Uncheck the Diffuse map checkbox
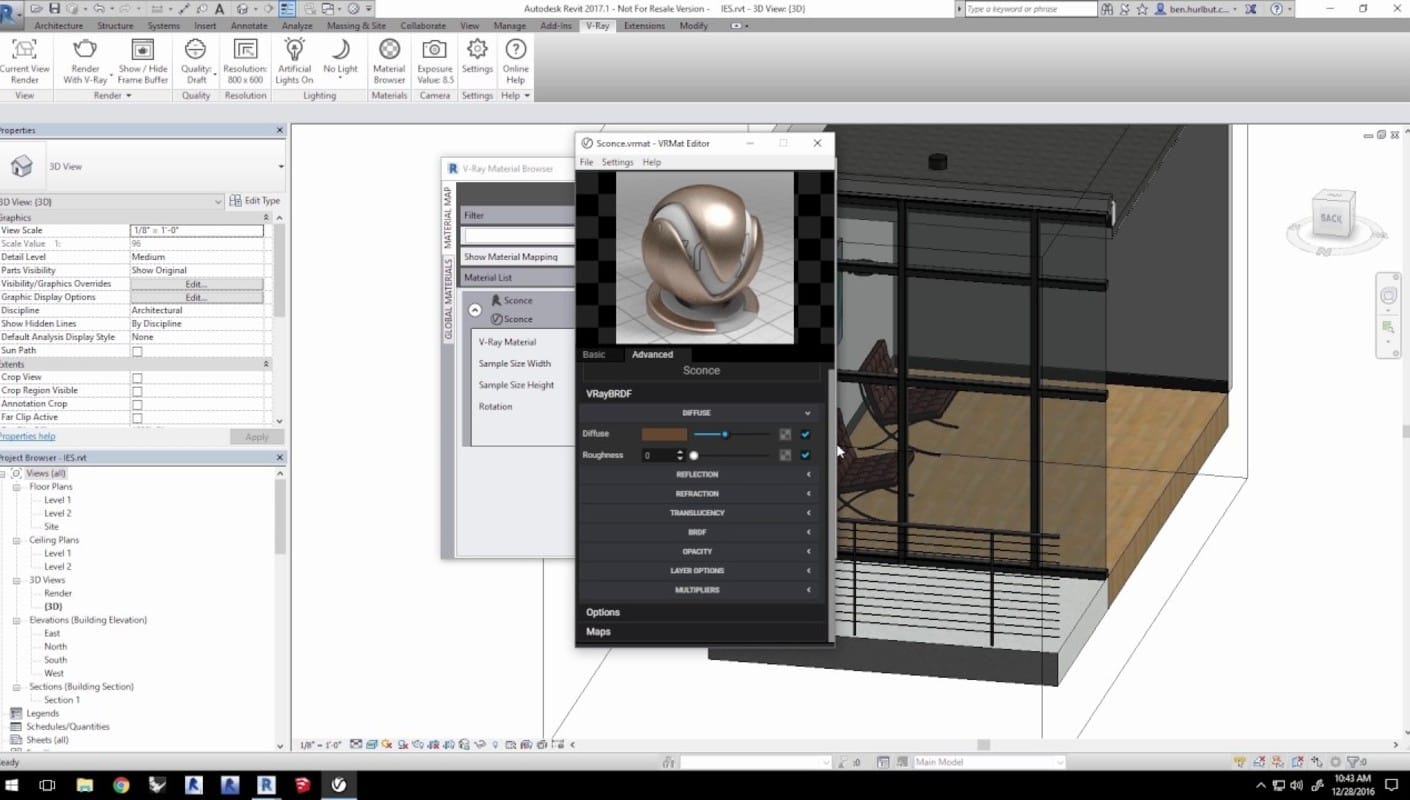 [805, 434]
